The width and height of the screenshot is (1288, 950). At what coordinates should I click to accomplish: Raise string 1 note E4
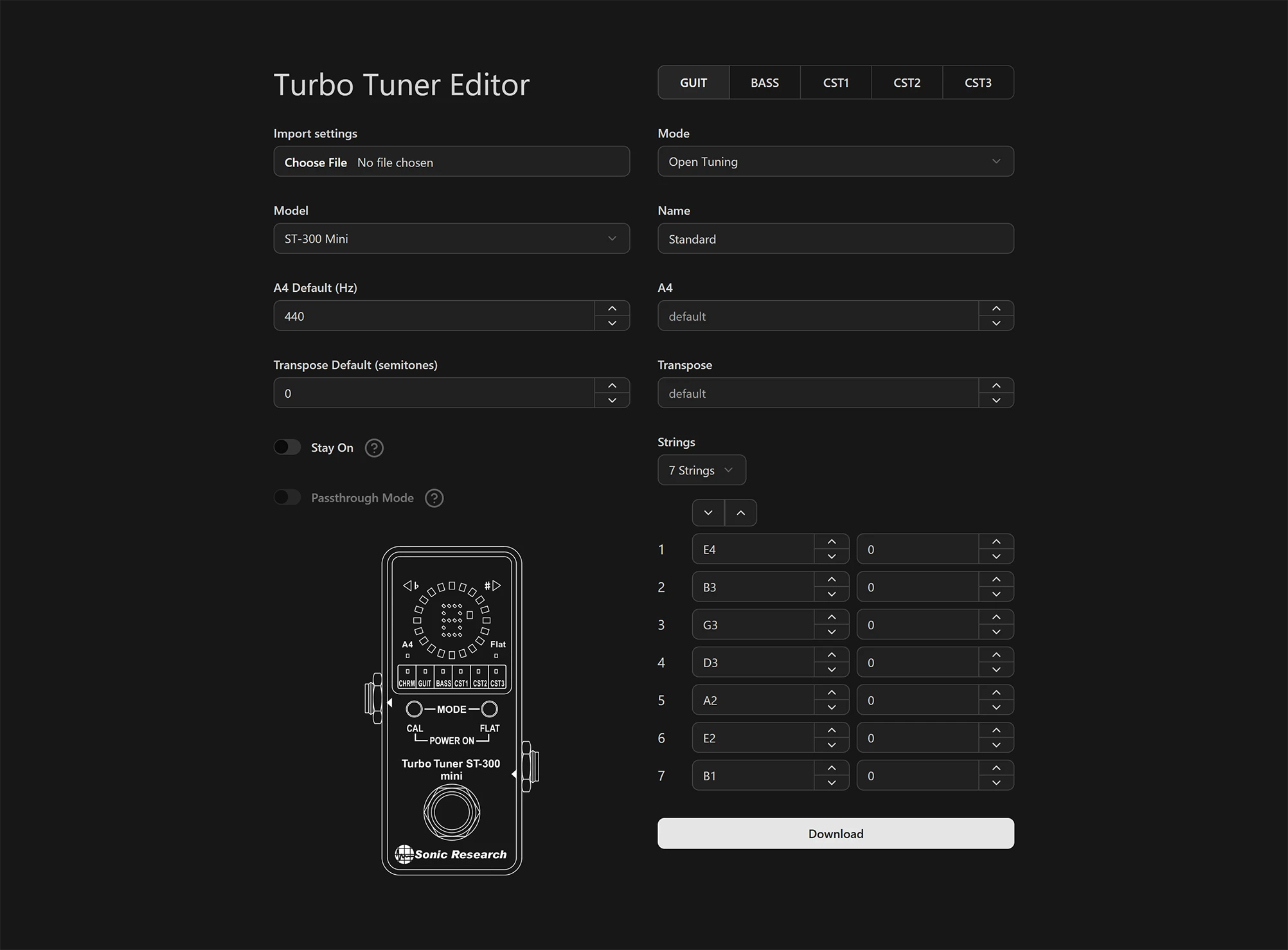[832, 542]
